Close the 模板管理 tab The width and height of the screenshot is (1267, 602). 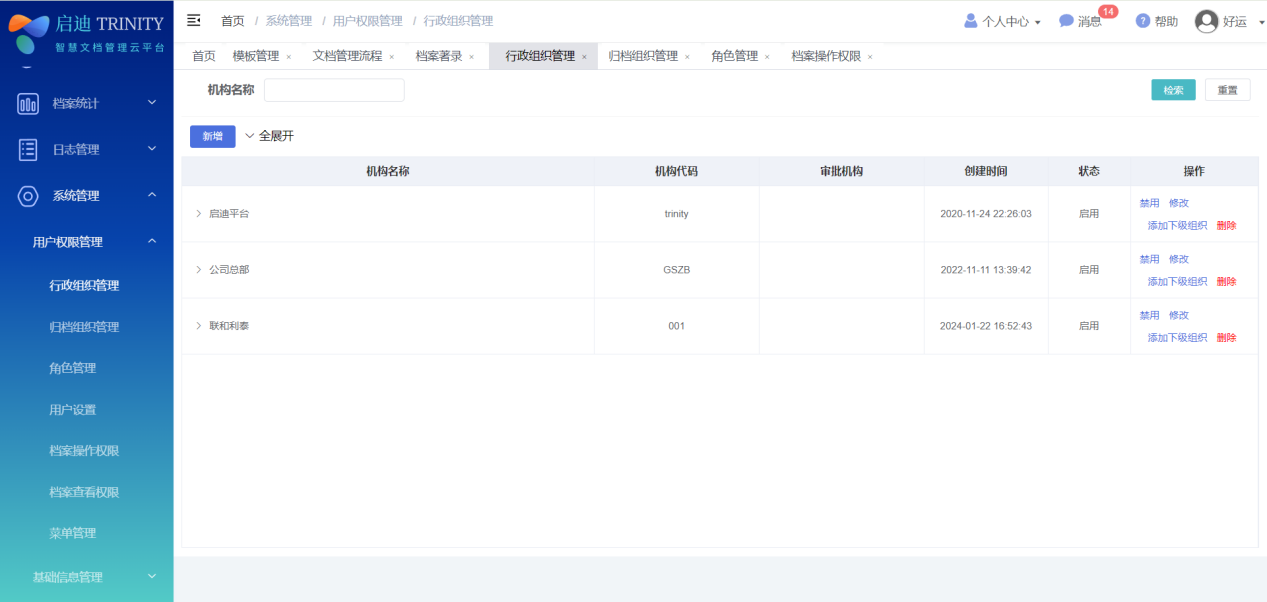(289, 57)
